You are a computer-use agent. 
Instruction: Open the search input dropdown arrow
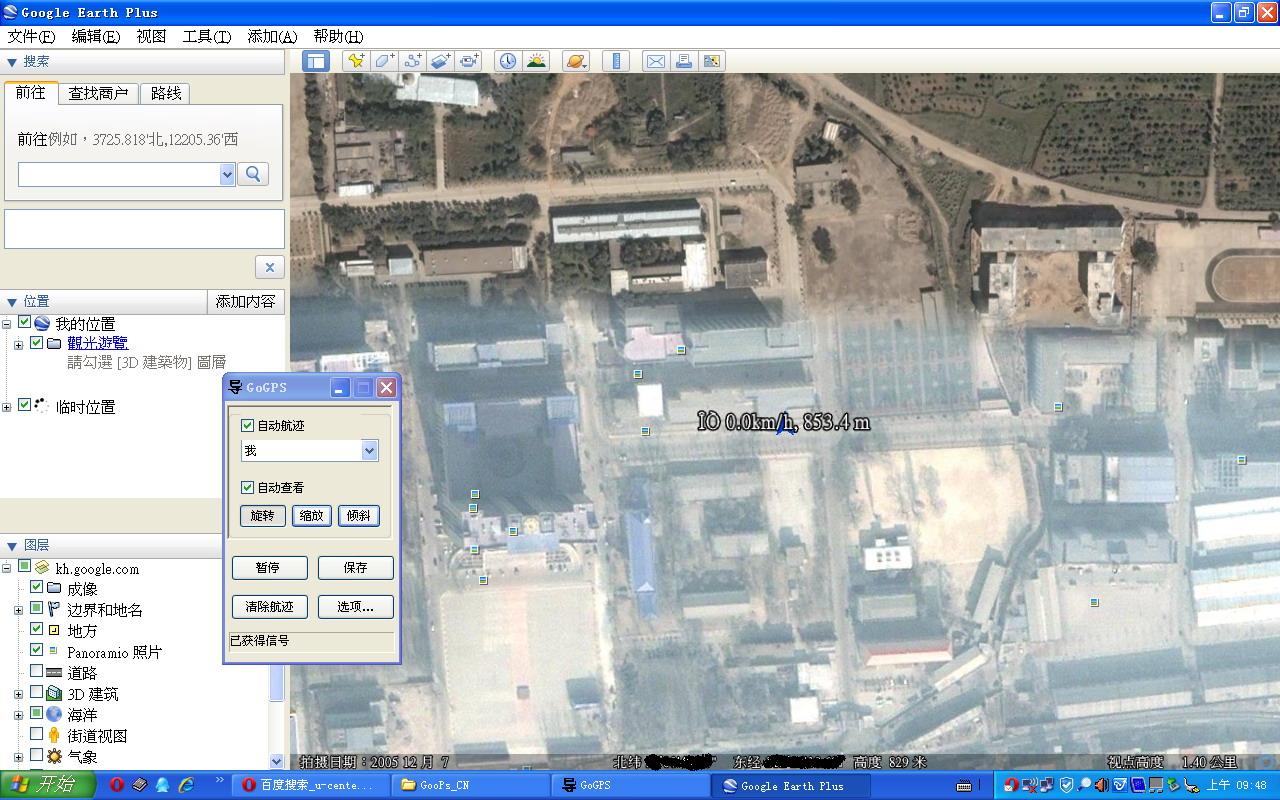[227, 174]
